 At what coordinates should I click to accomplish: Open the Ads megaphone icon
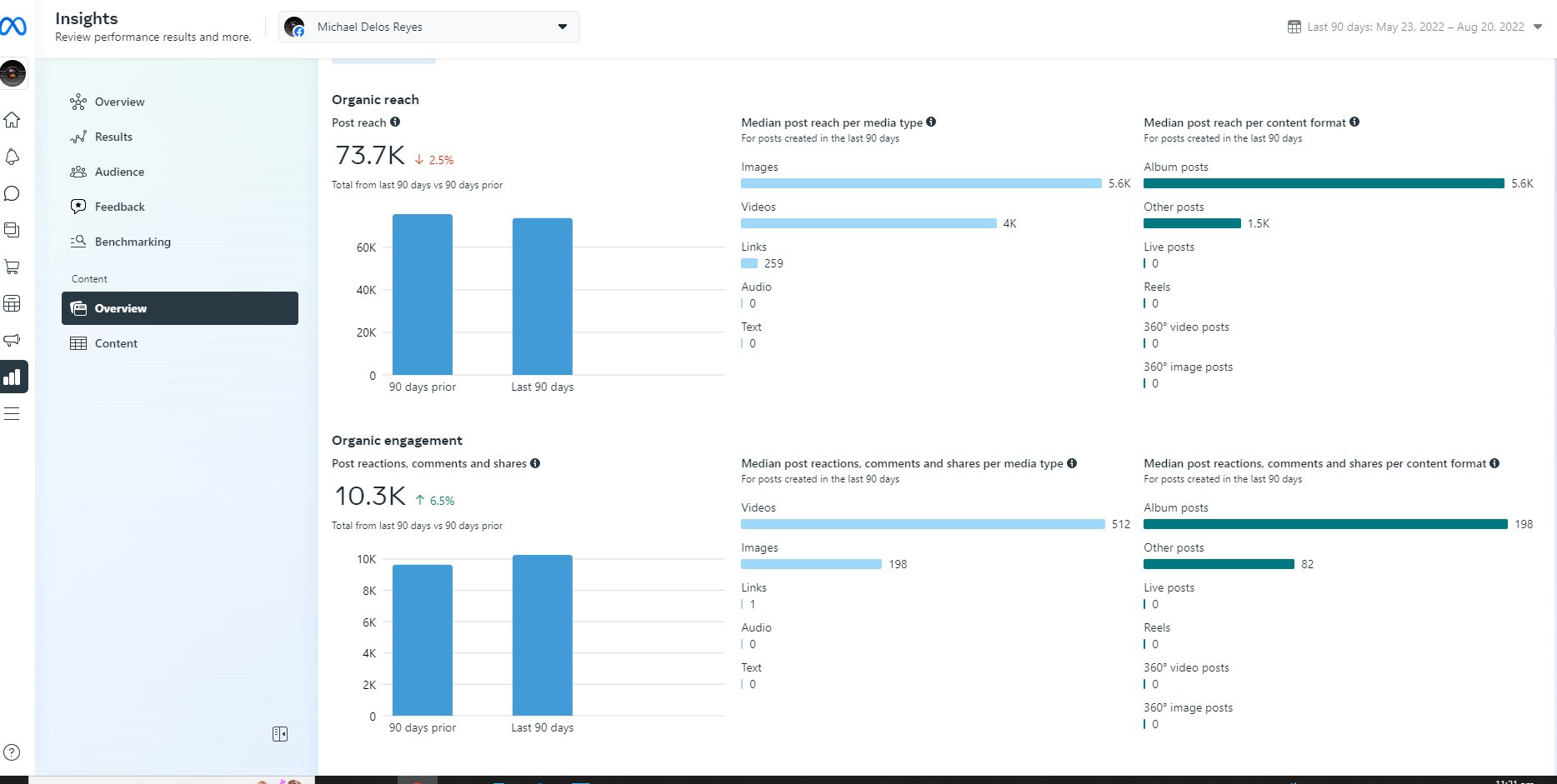pos(12,340)
